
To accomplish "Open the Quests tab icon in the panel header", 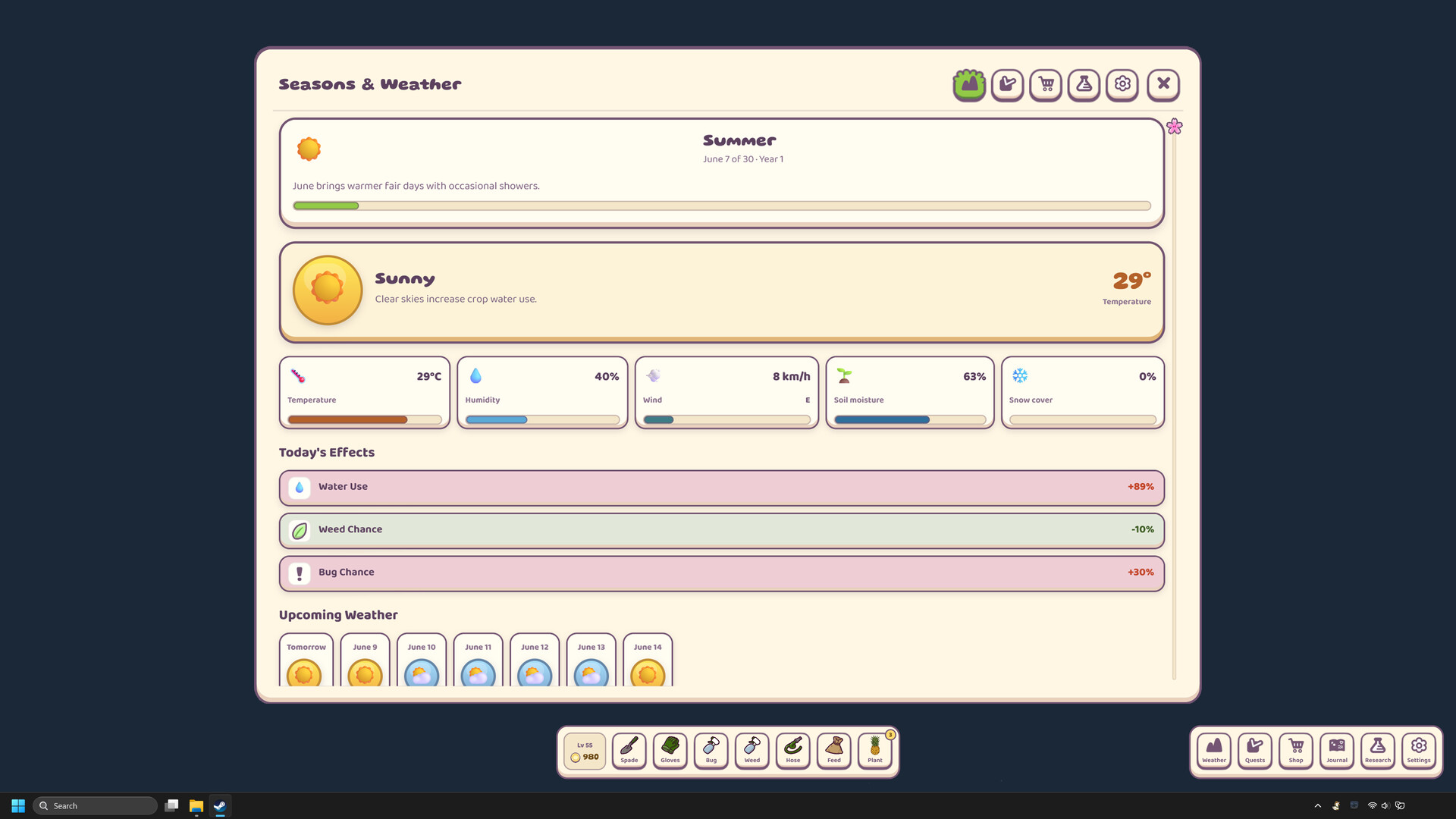I will pos(1007,84).
